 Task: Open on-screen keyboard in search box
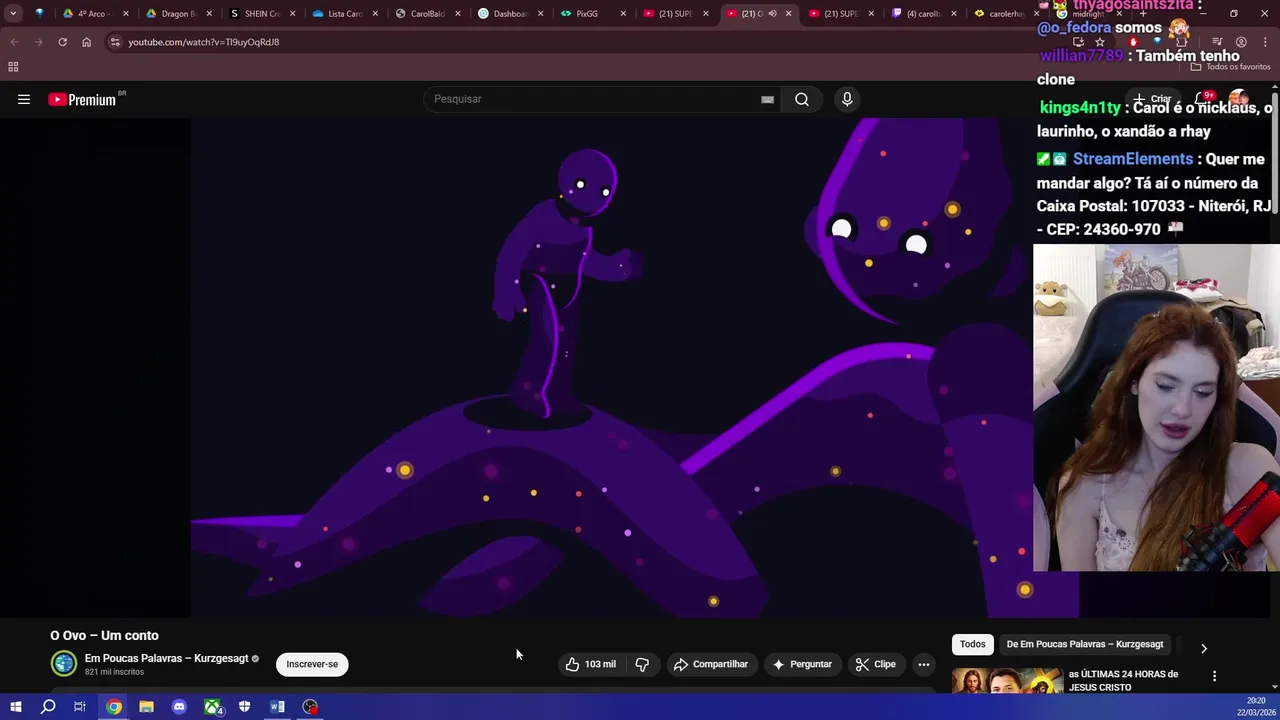[767, 99]
